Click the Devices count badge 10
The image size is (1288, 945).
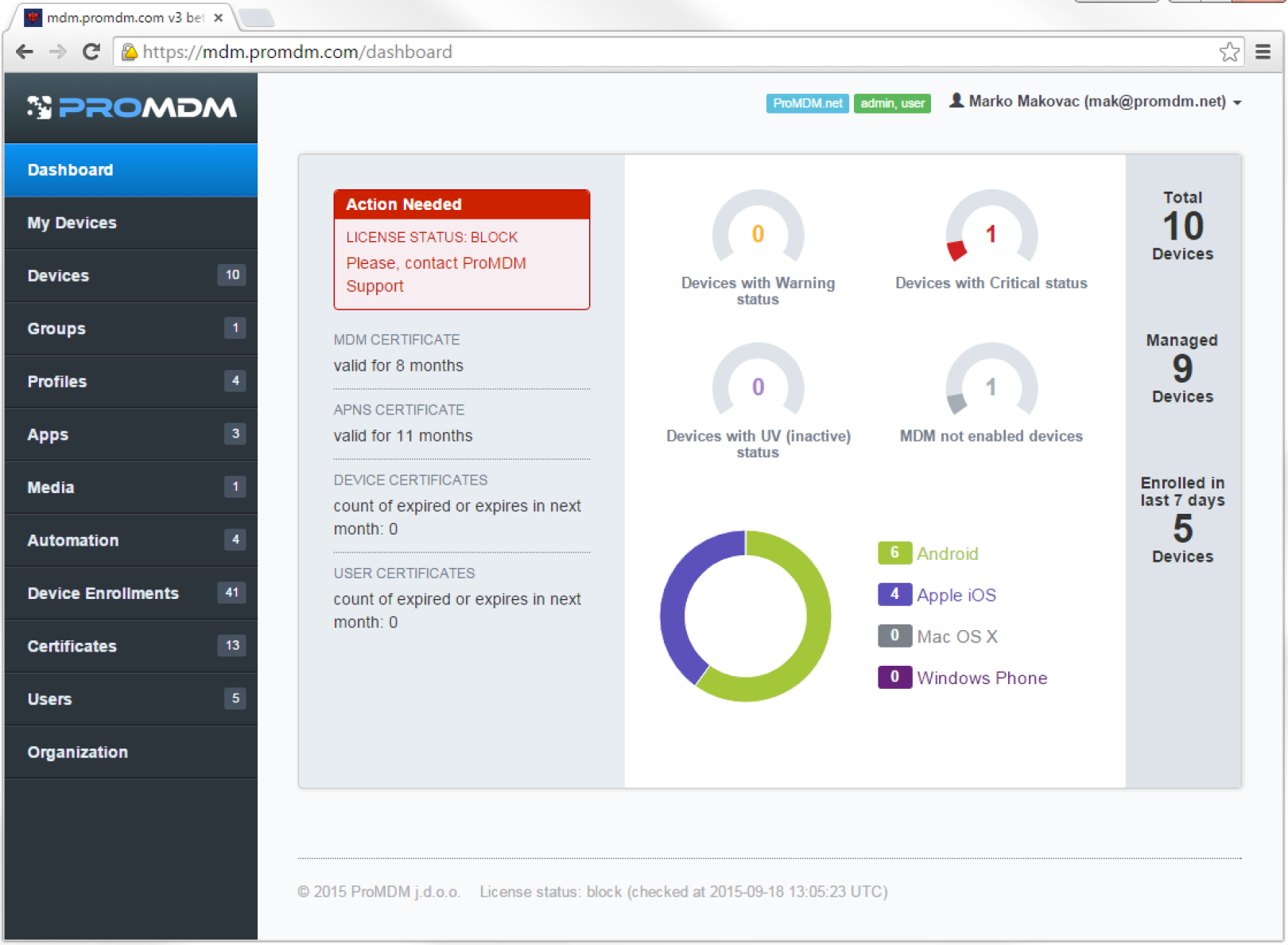(232, 275)
